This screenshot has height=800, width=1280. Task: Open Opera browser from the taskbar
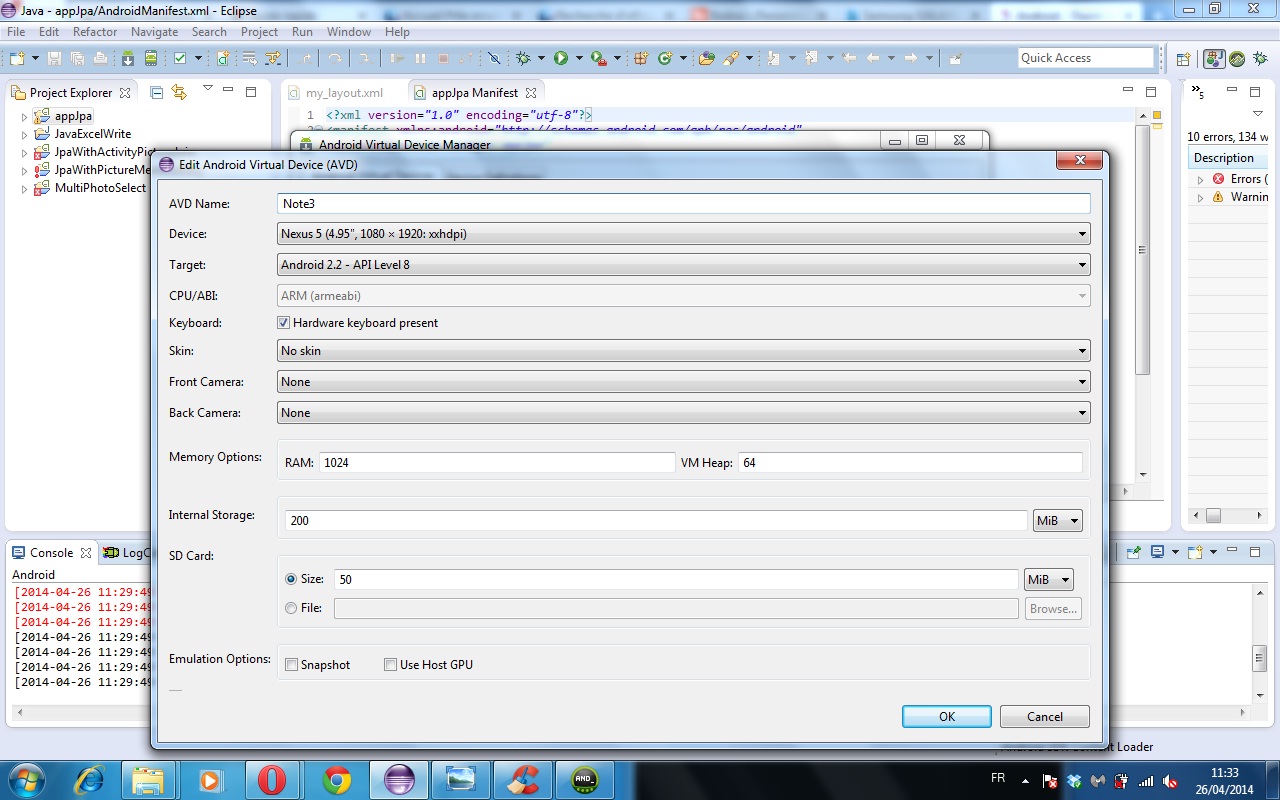click(x=272, y=779)
